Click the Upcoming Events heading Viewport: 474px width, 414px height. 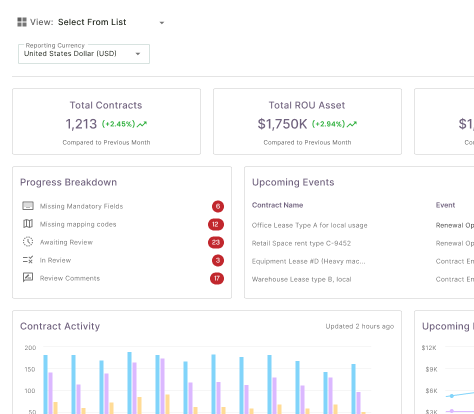(293, 182)
